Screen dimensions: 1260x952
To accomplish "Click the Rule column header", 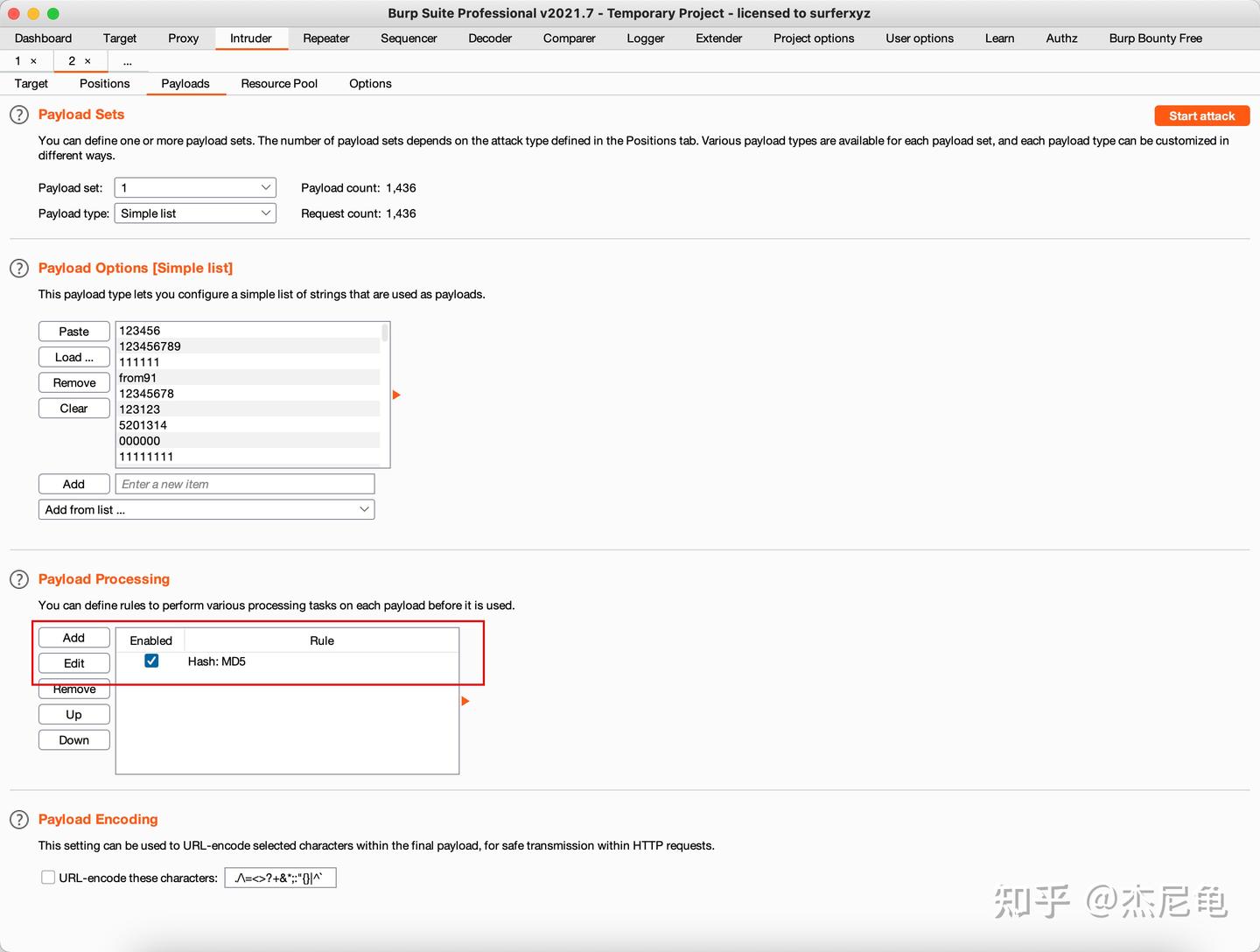I will point(322,640).
